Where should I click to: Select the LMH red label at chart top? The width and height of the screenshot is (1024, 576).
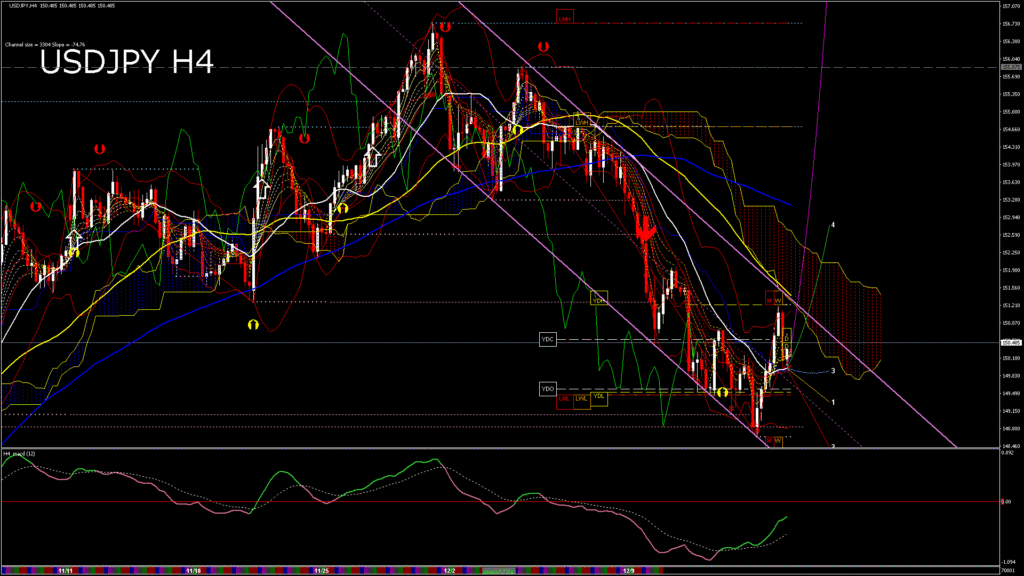(x=565, y=18)
